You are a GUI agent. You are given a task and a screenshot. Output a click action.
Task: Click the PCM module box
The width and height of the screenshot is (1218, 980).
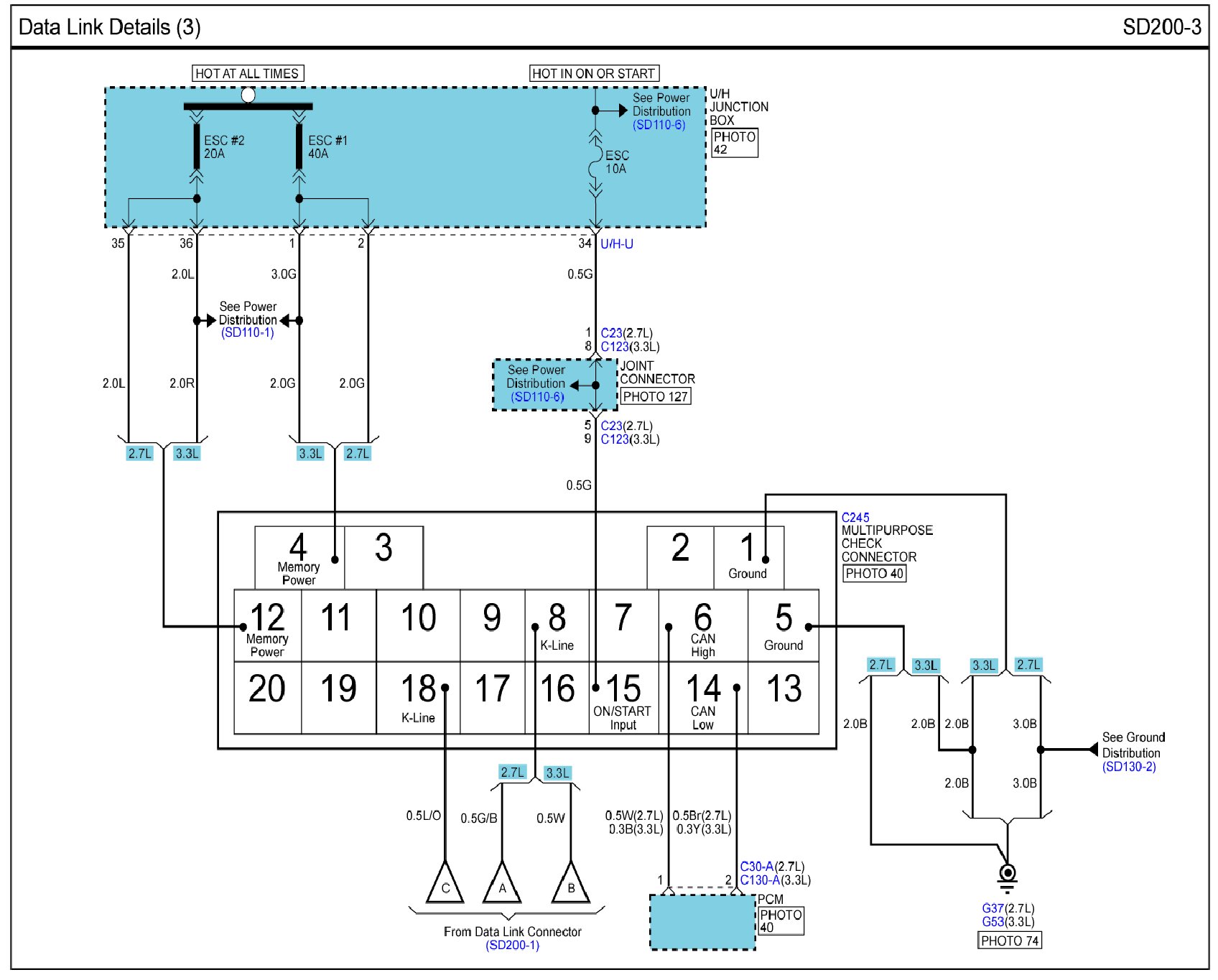[x=702, y=922]
